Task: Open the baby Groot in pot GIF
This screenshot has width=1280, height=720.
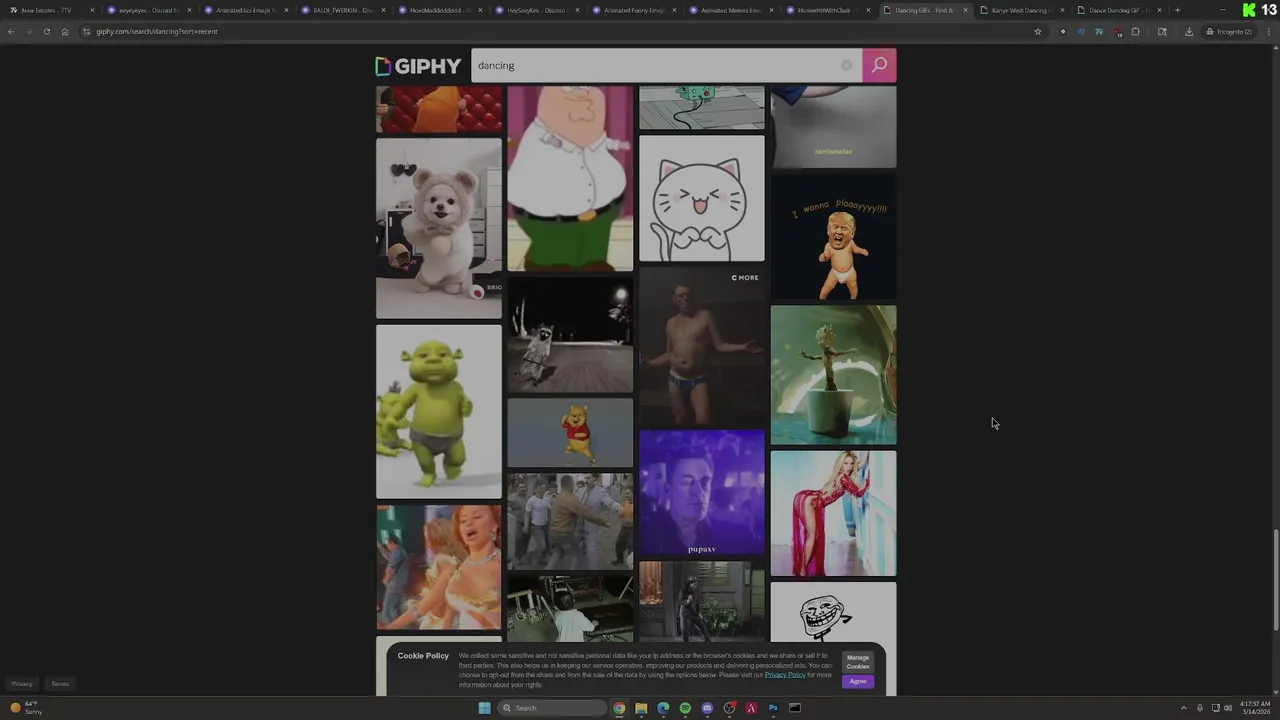Action: 834,375
